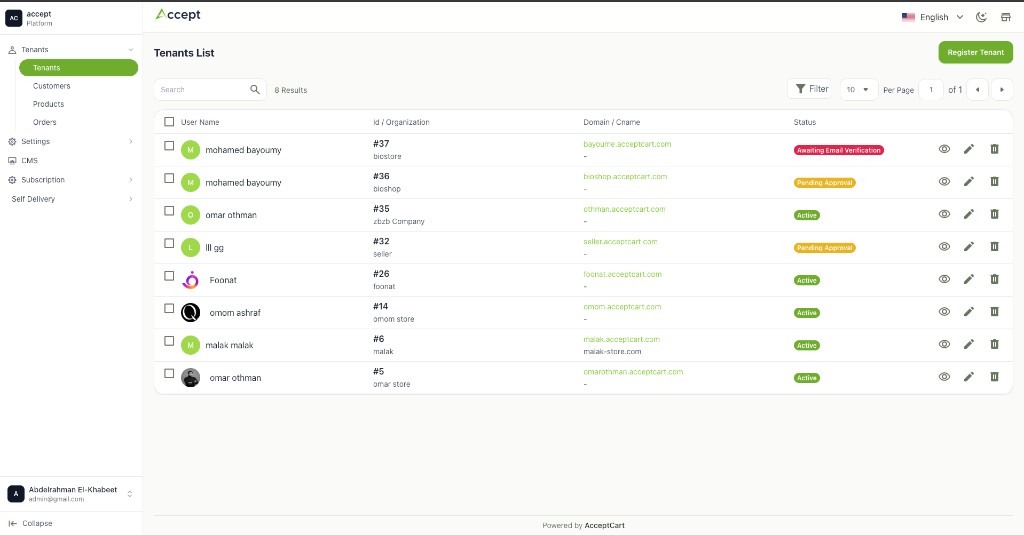The height and width of the screenshot is (535, 1024).
Task: Click the Register Tenant button
Action: [x=976, y=52]
